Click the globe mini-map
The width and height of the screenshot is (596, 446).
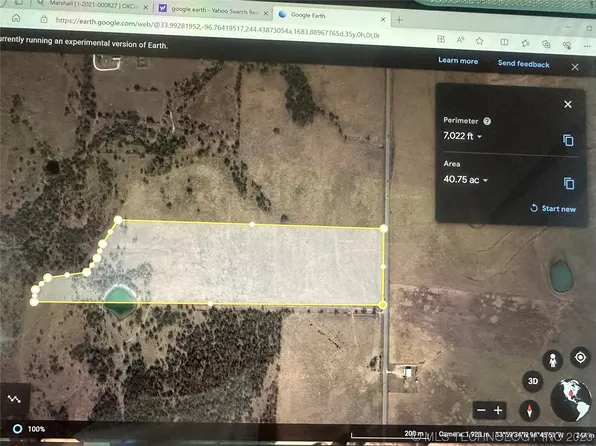click(x=571, y=400)
